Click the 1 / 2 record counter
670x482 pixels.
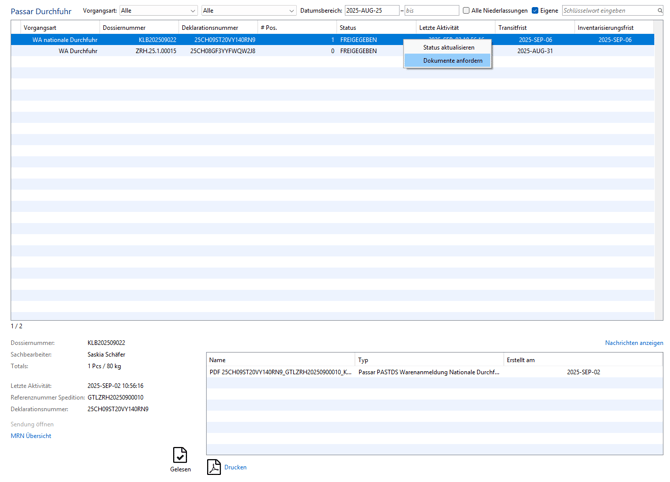(x=16, y=326)
